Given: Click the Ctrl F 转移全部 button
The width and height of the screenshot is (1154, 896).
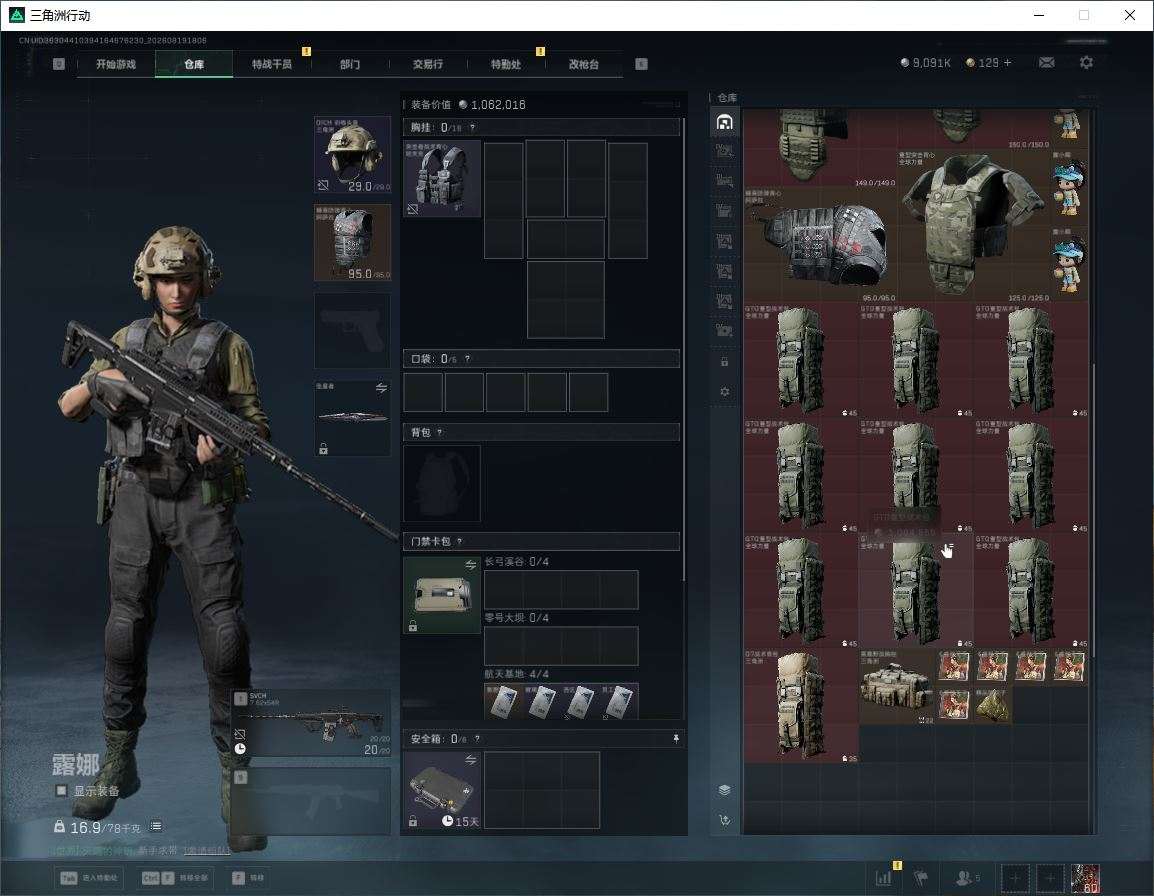Looking at the screenshot, I should (x=174, y=878).
